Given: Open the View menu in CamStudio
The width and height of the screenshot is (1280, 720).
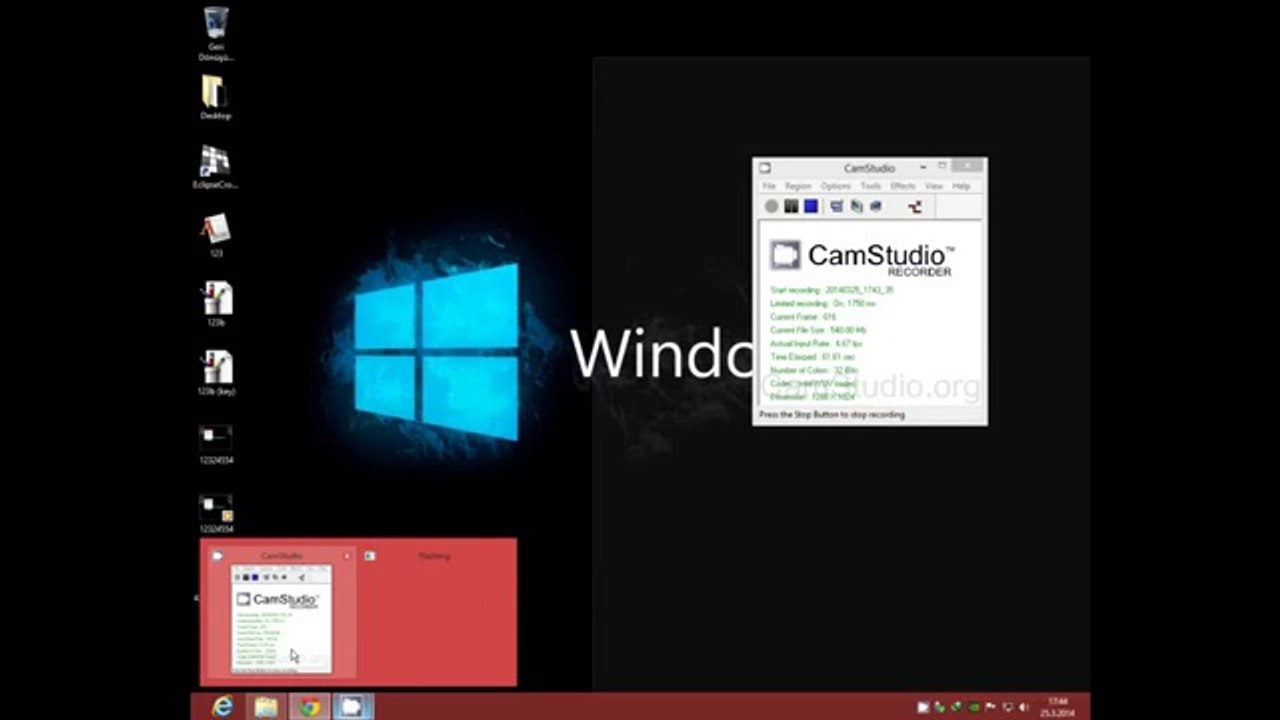Looking at the screenshot, I should coord(934,186).
